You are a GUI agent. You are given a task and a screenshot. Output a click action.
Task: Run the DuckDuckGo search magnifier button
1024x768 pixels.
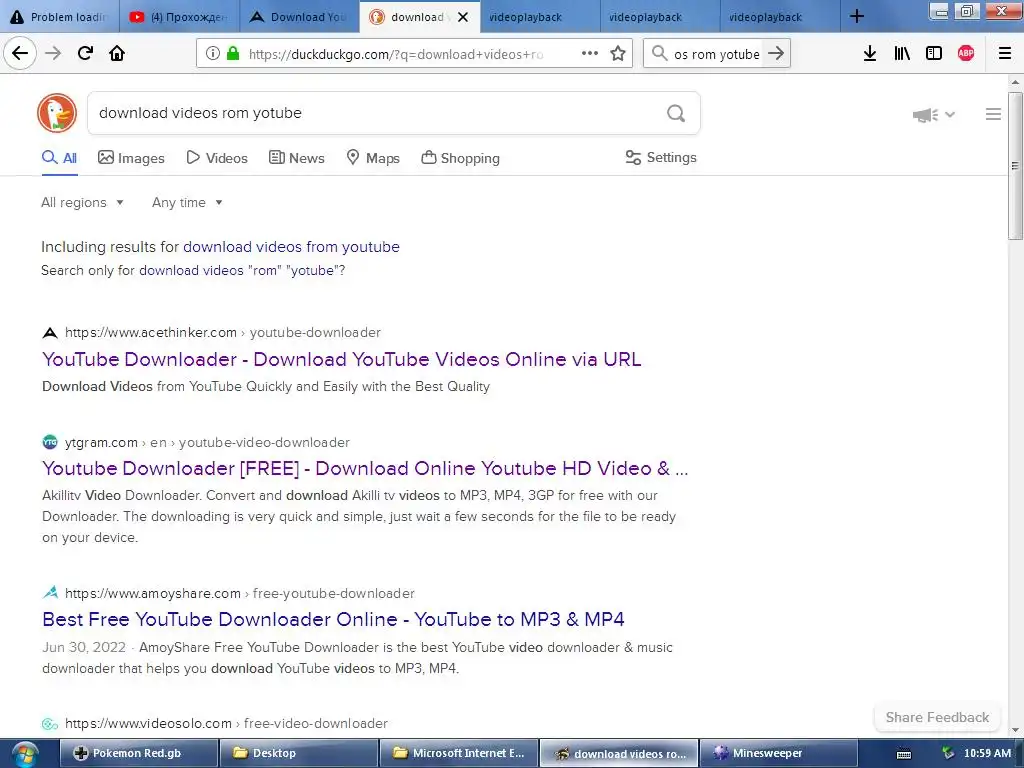click(x=676, y=114)
